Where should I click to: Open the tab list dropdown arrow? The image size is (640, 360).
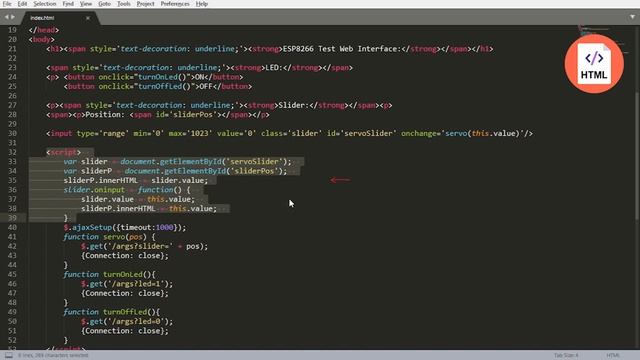[632, 17]
